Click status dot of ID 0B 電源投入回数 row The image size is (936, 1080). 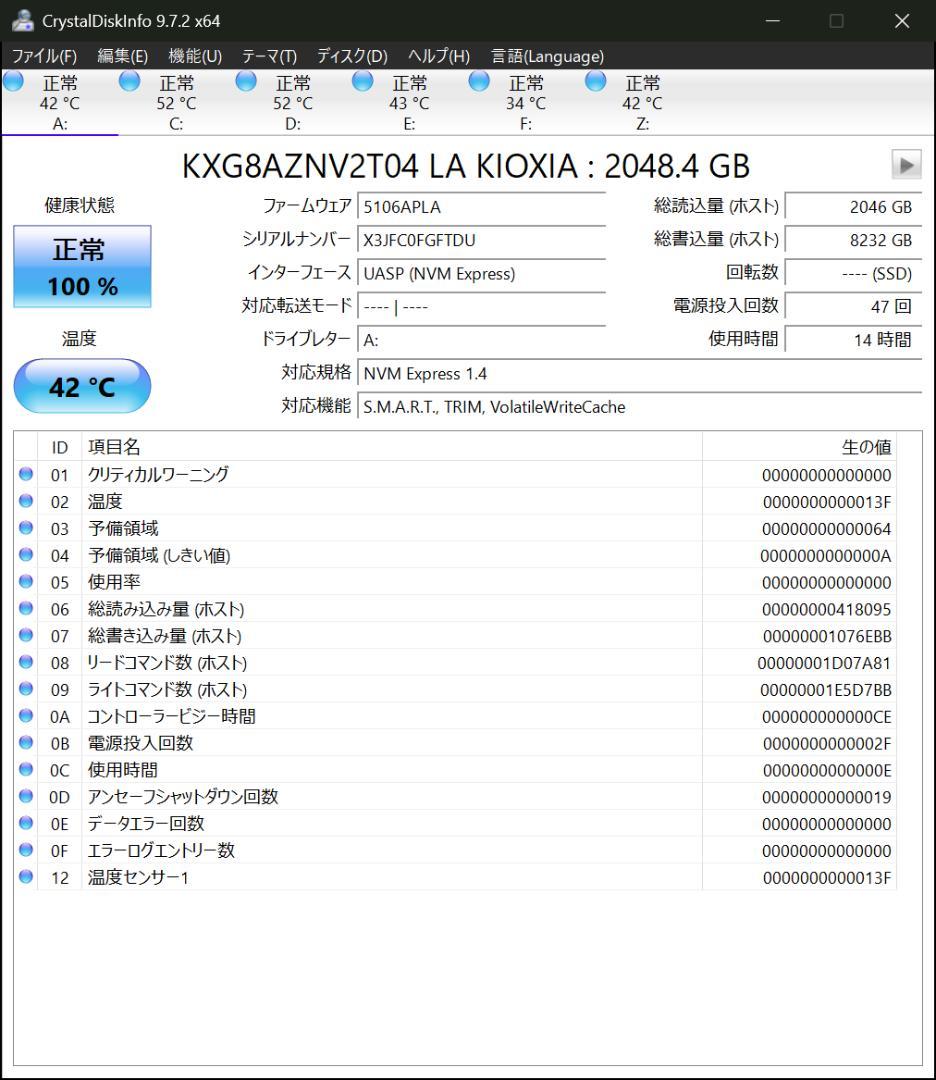tap(26, 742)
